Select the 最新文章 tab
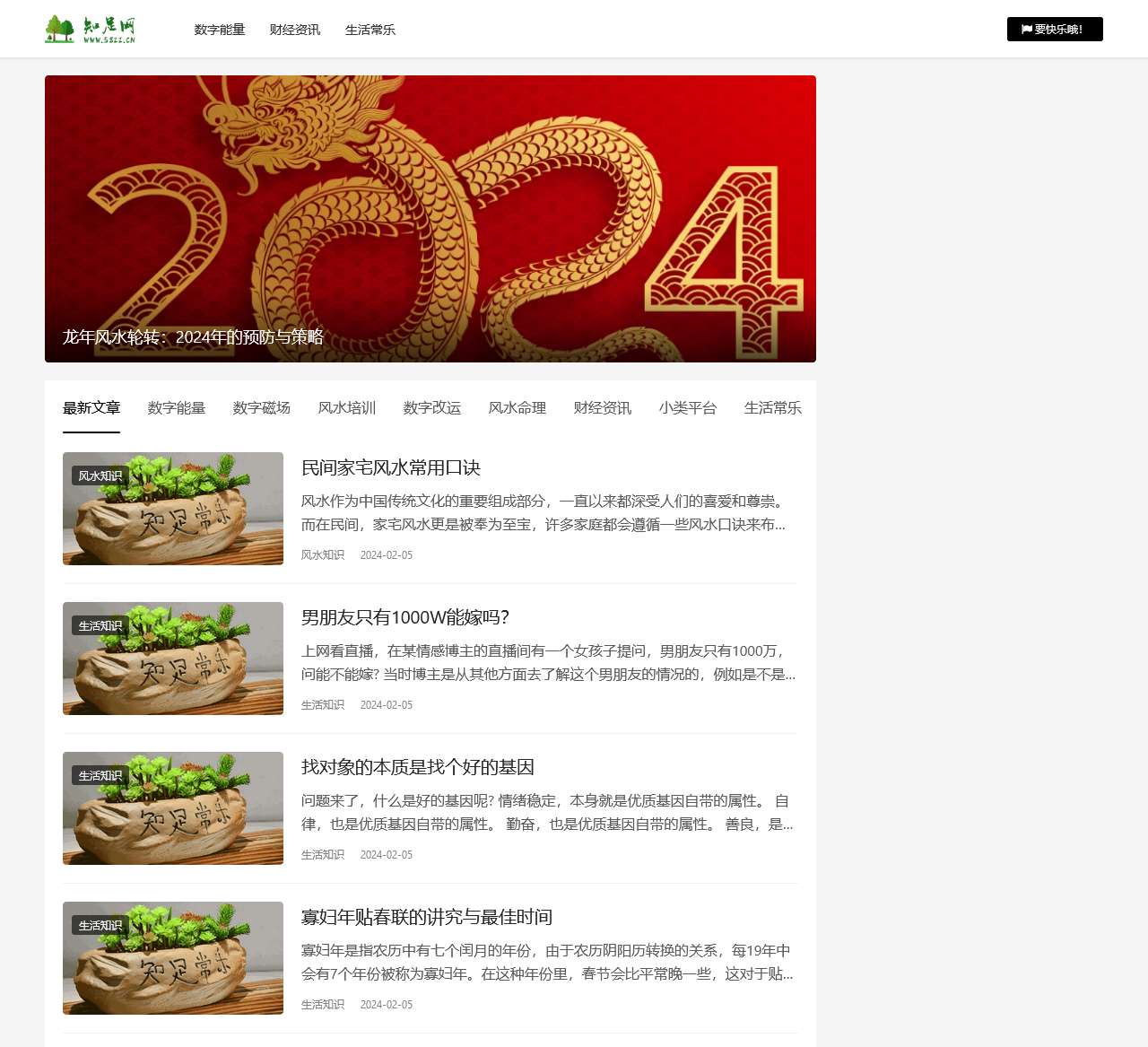Screen dimensions: 1148x1047 (x=91, y=408)
